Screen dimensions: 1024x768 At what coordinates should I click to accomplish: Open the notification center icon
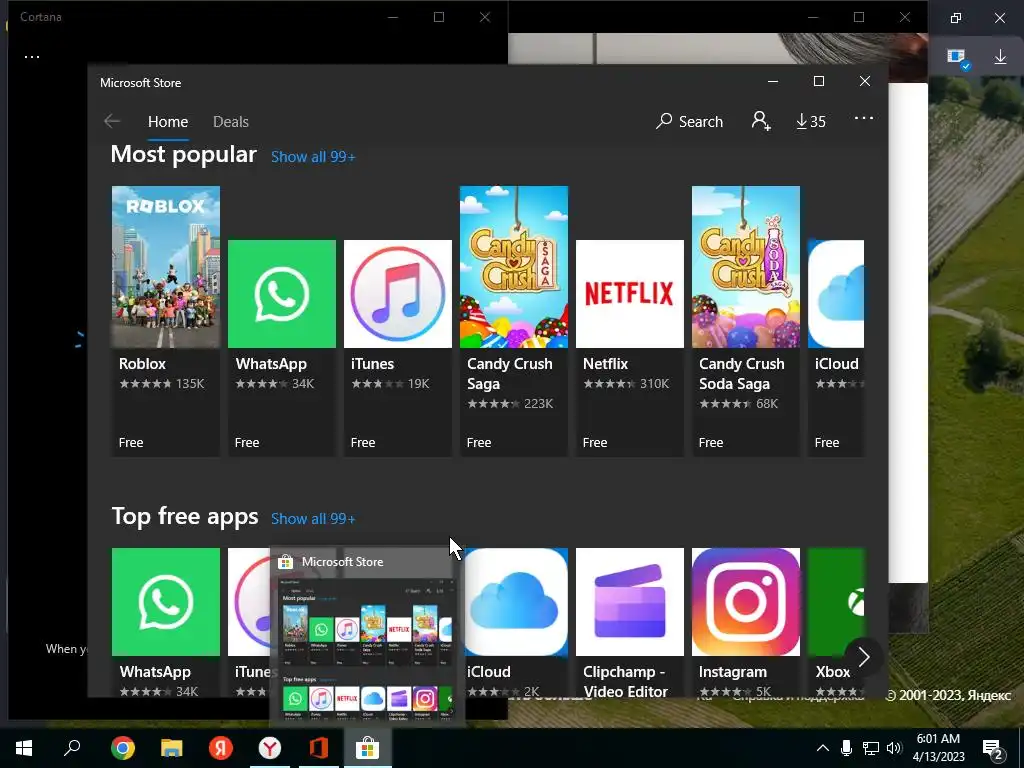point(993,749)
